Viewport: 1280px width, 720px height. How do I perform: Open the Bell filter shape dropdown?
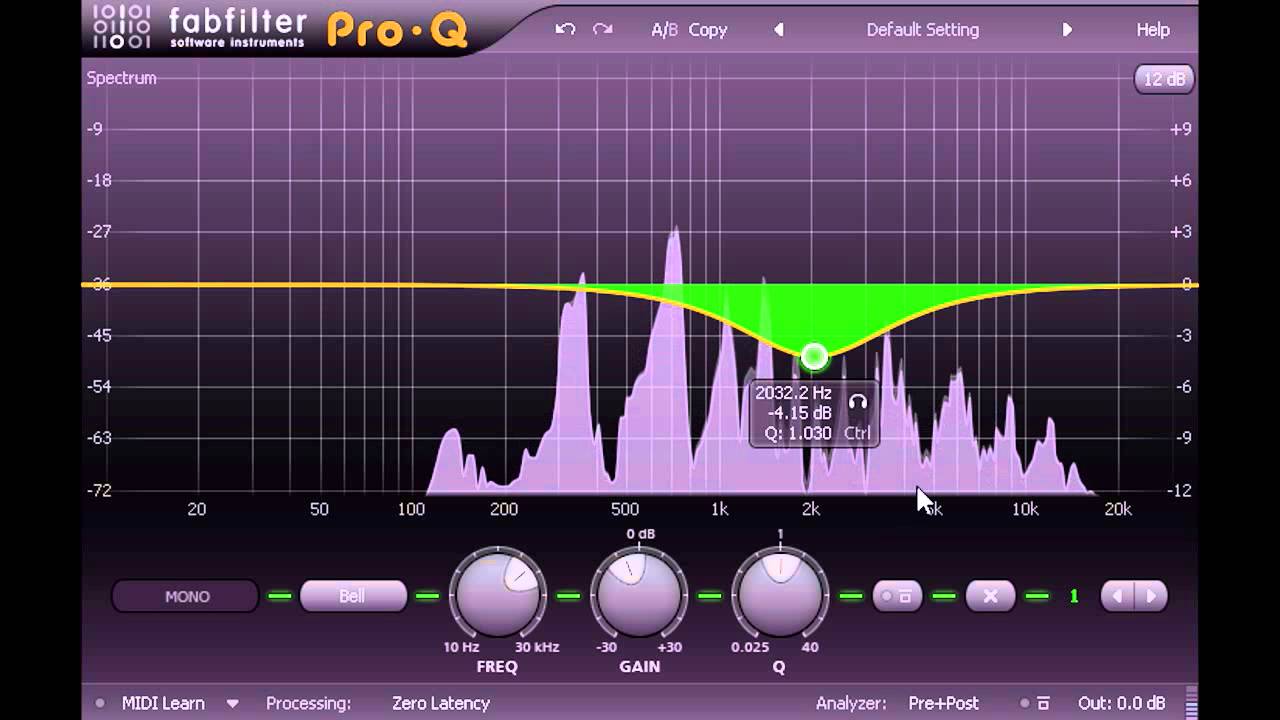[353, 596]
